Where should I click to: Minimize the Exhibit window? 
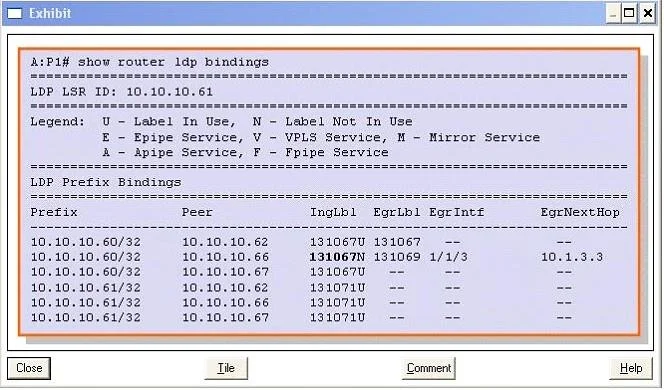tap(613, 14)
